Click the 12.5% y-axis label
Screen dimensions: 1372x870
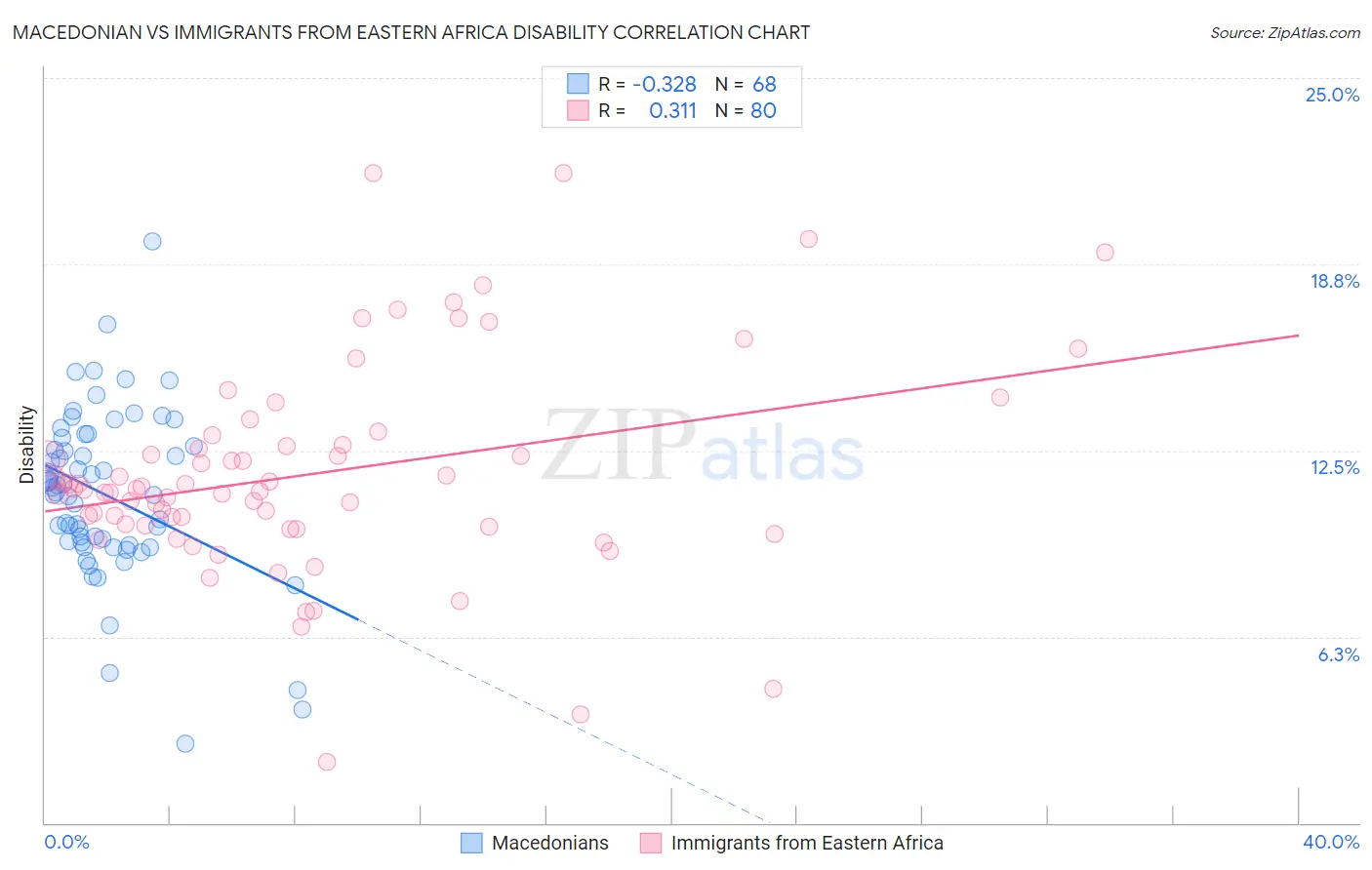(x=1334, y=467)
